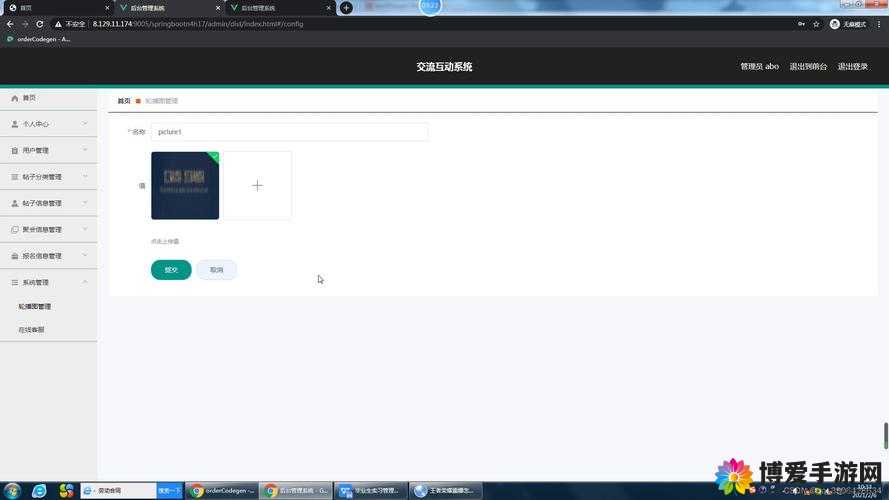Click the plus box to upload another image
The height and width of the screenshot is (500, 889).
pyautogui.click(x=257, y=185)
